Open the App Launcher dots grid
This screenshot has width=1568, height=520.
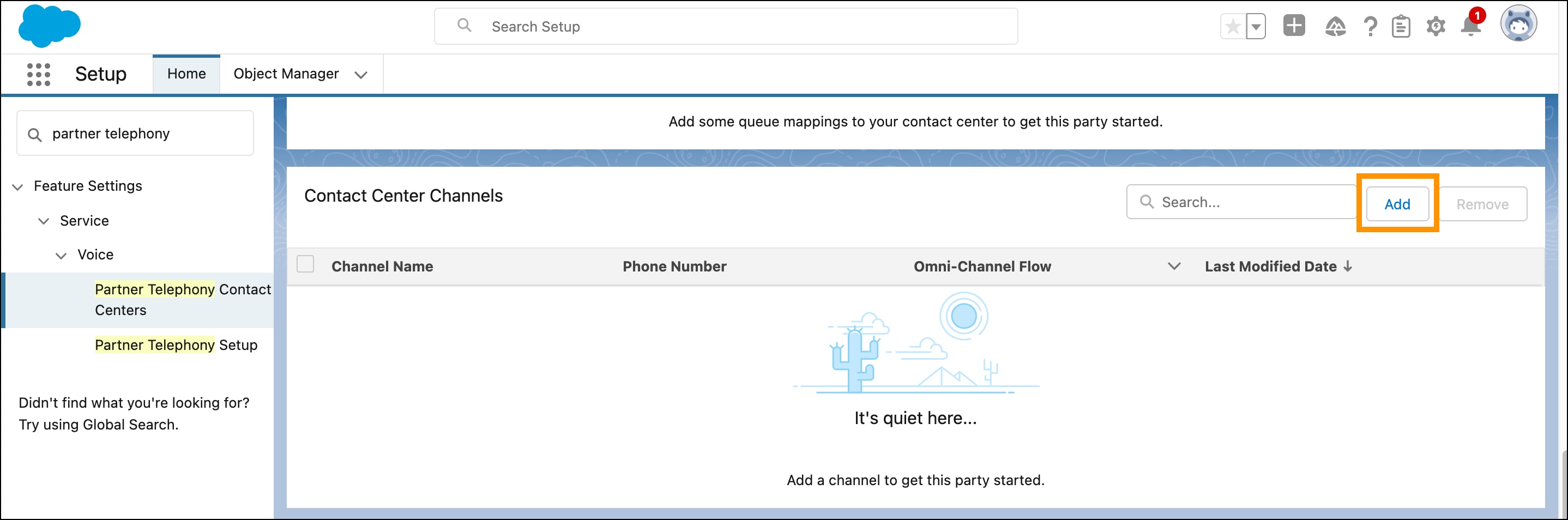coord(38,74)
